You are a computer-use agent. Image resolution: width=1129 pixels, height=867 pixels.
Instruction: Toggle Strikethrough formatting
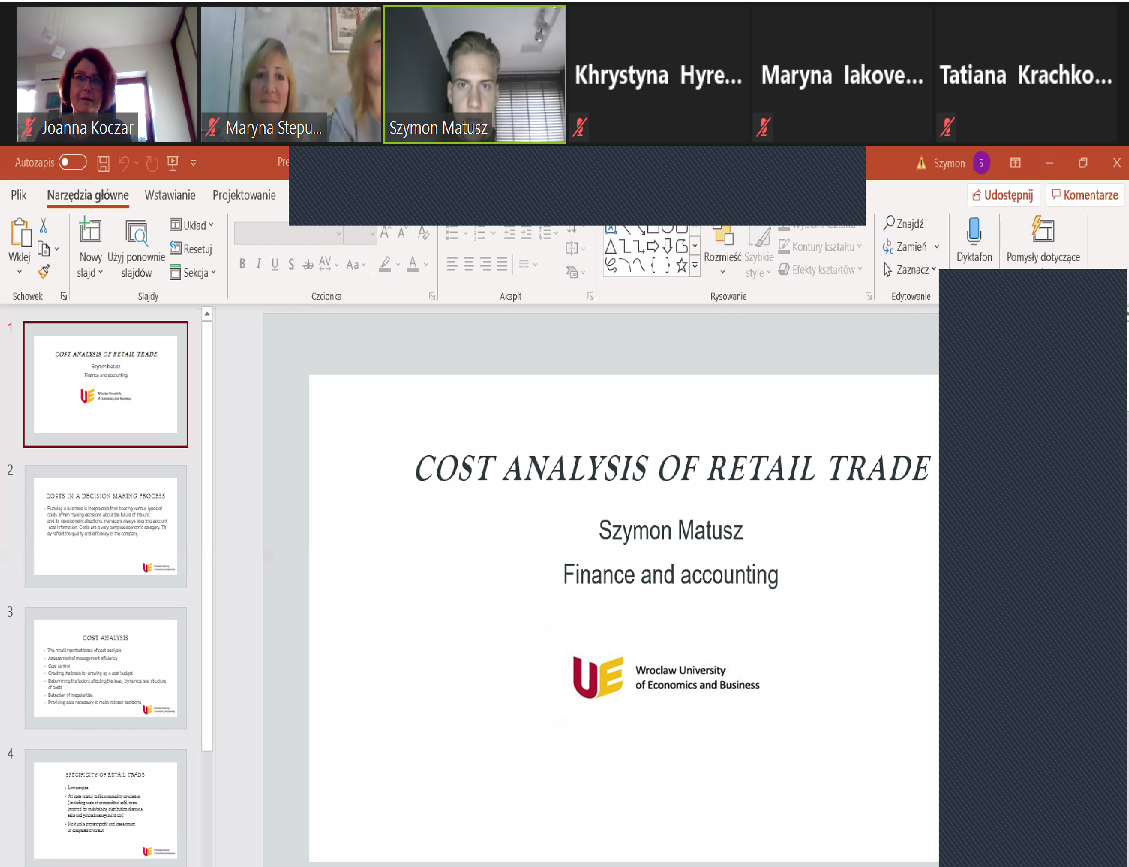(x=307, y=264)
